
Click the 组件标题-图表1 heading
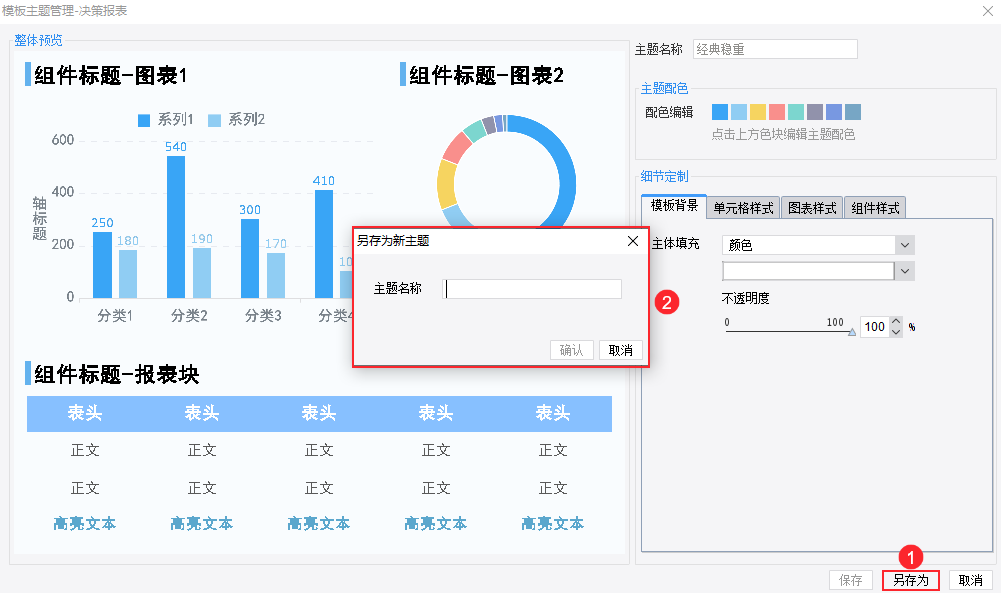coord(110,75)
